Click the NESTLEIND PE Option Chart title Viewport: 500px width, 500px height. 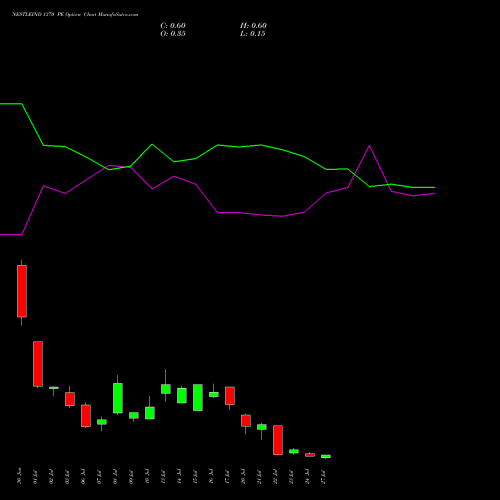tap(75, 15)
